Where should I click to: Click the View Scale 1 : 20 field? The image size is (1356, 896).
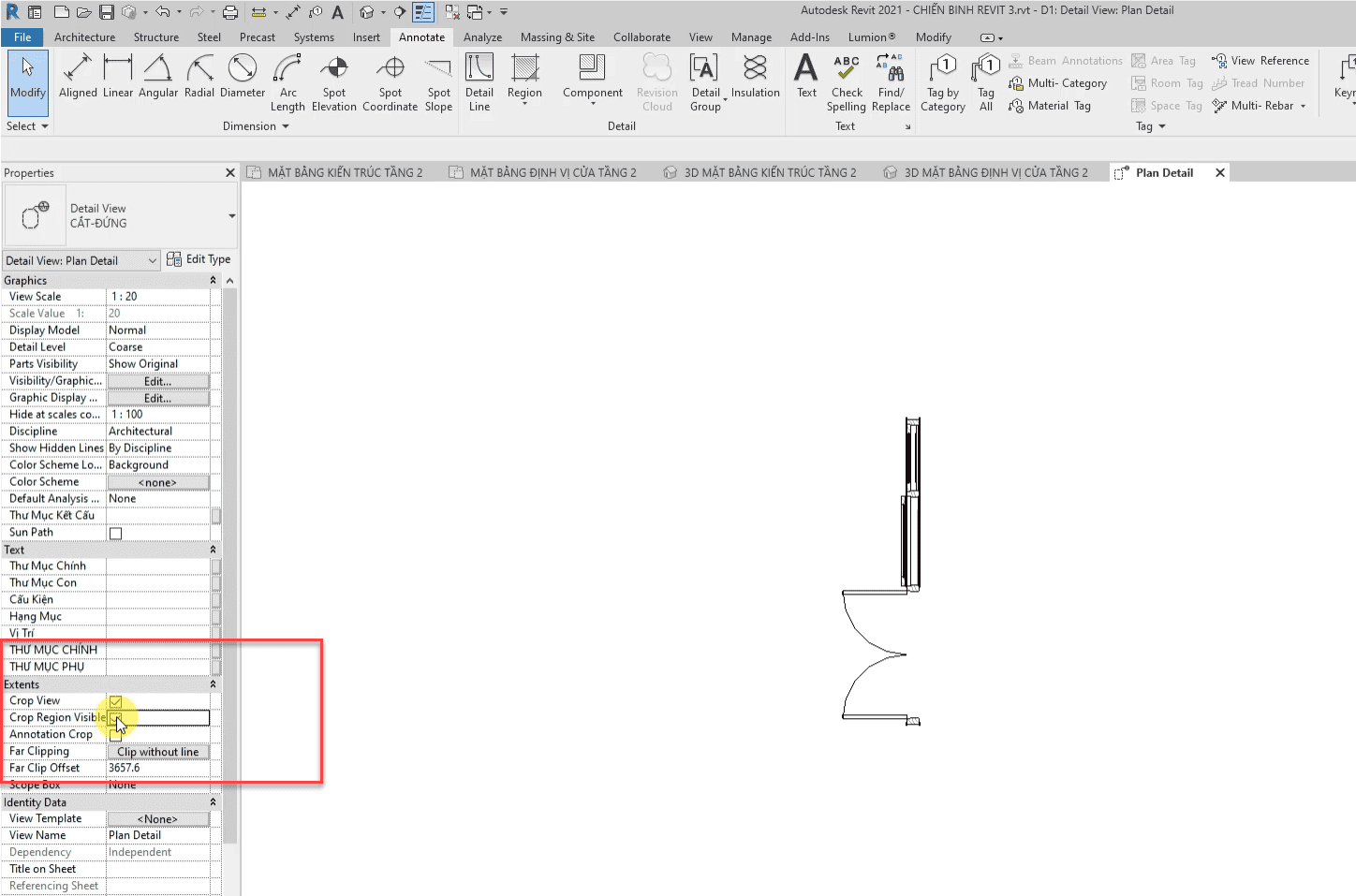(158, 297)
